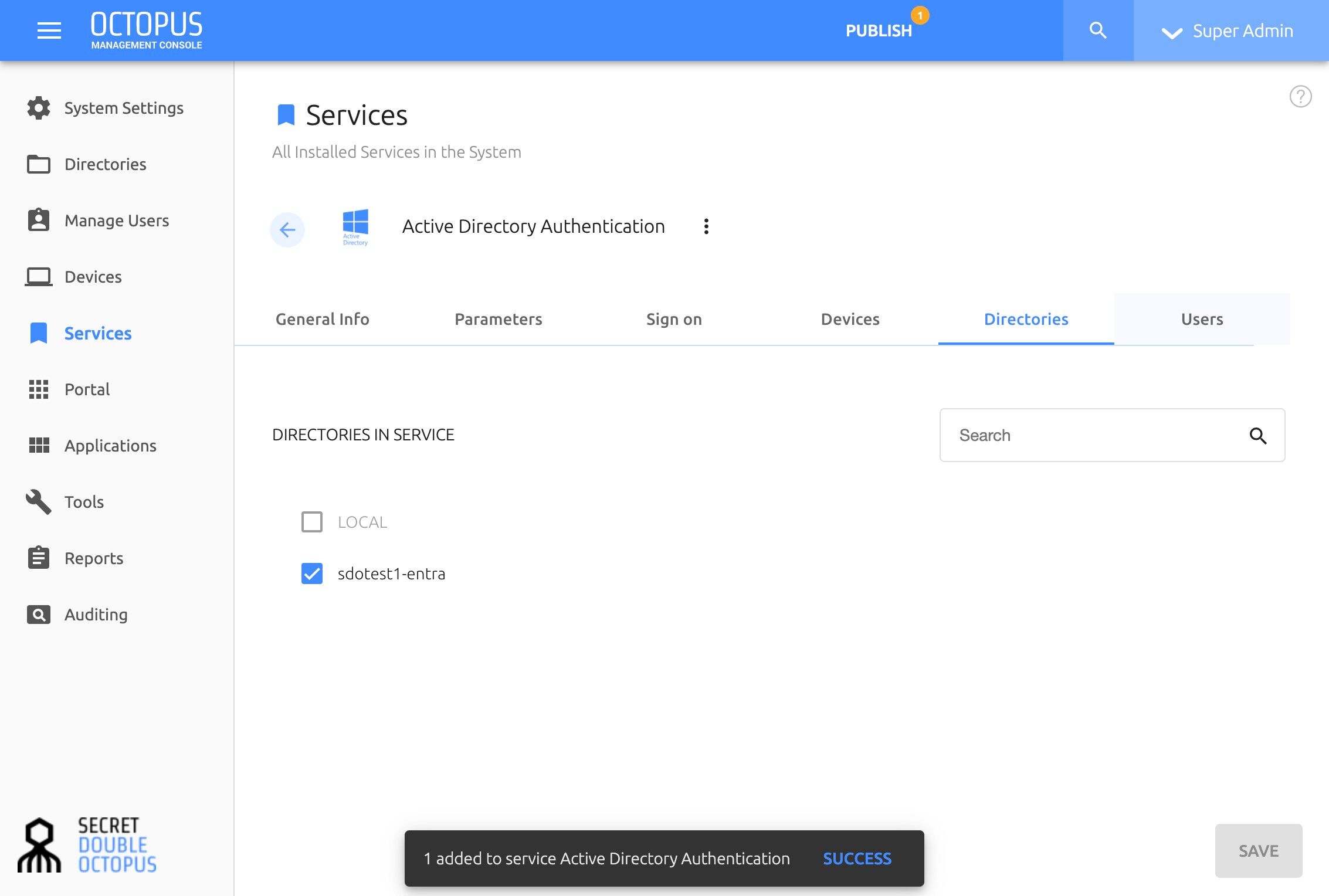Click the Tools wrench icon
The height and width of the screenshot is (896, 1329).
(x=39, y=502)
